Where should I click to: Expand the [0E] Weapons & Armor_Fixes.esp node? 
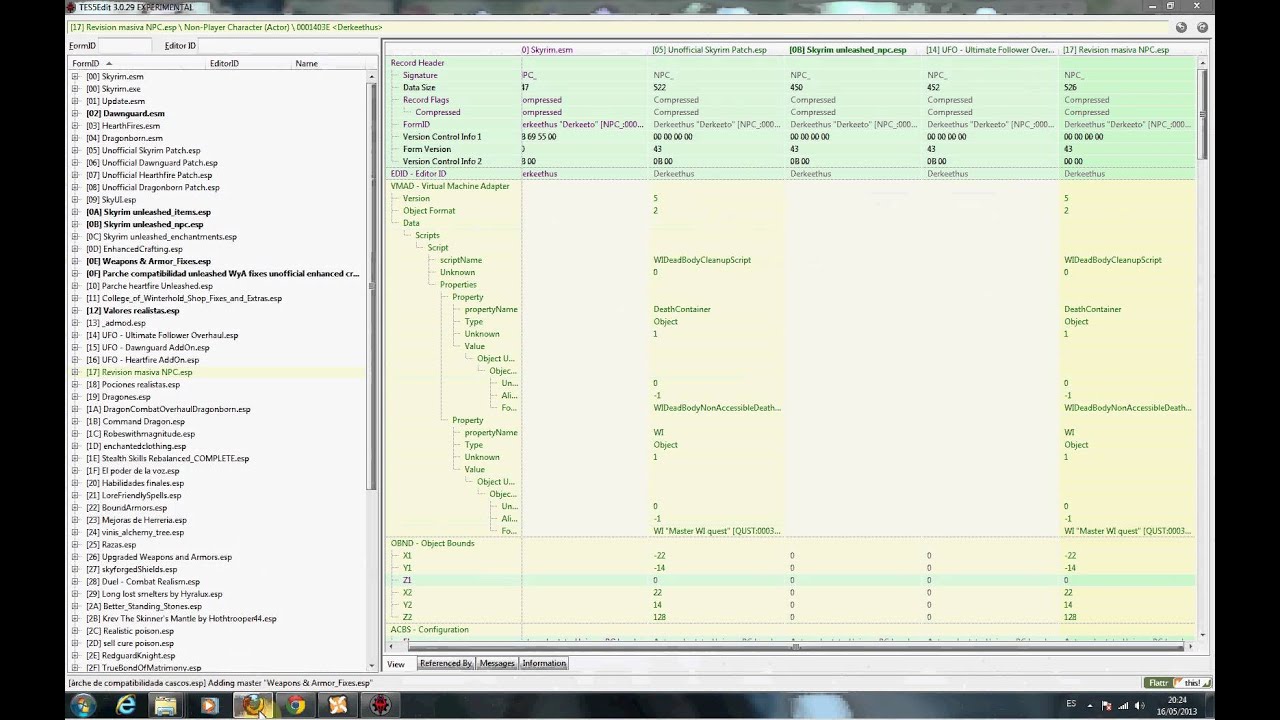point(75,261)
